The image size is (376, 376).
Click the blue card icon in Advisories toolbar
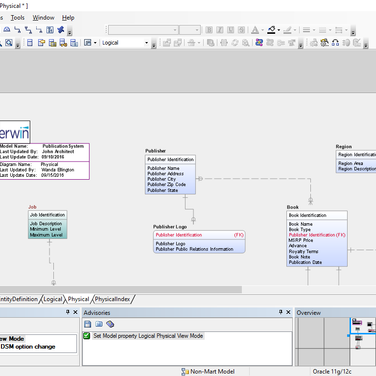[99, 324]
